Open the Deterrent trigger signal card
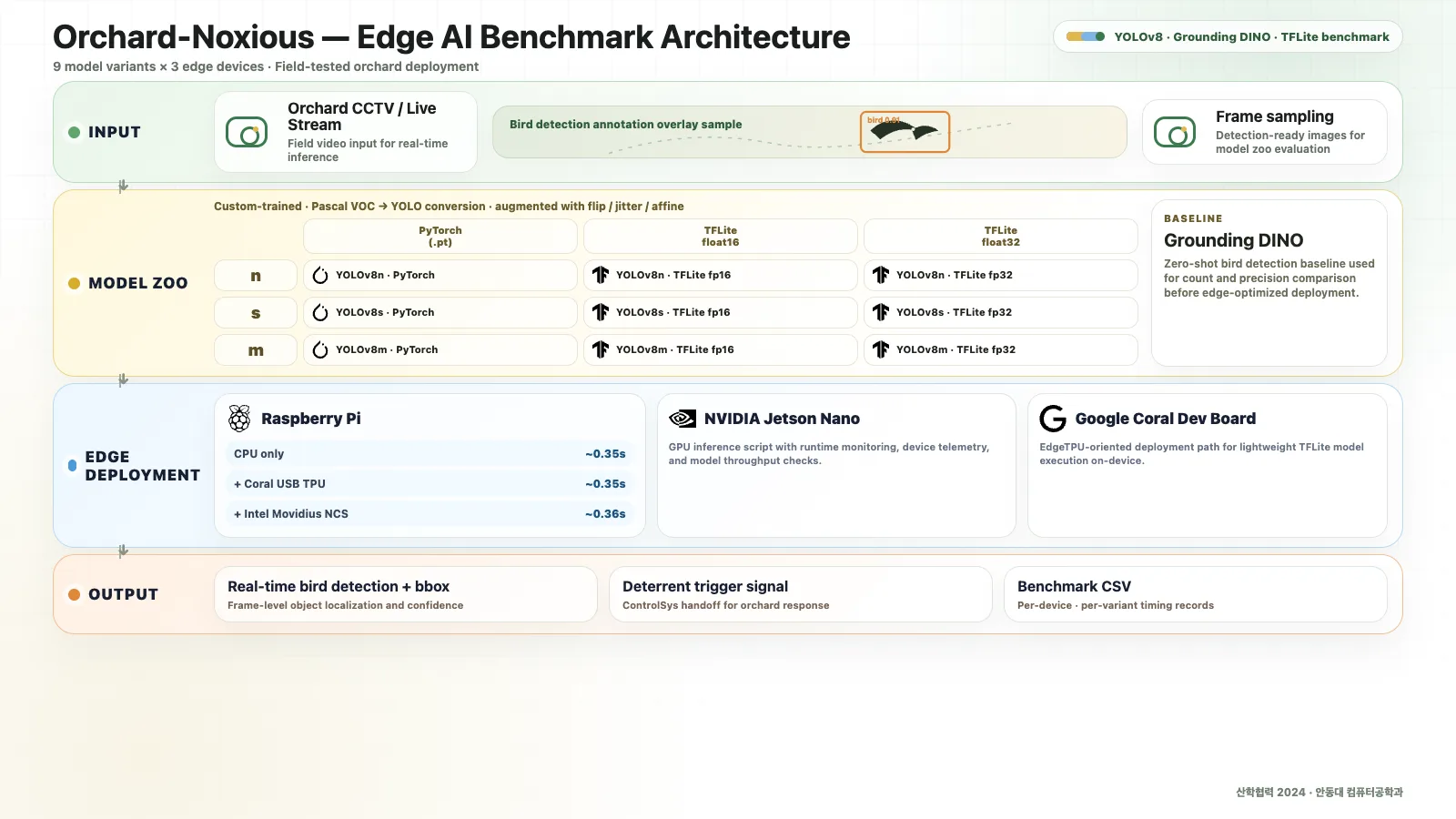 pos(801,594)
